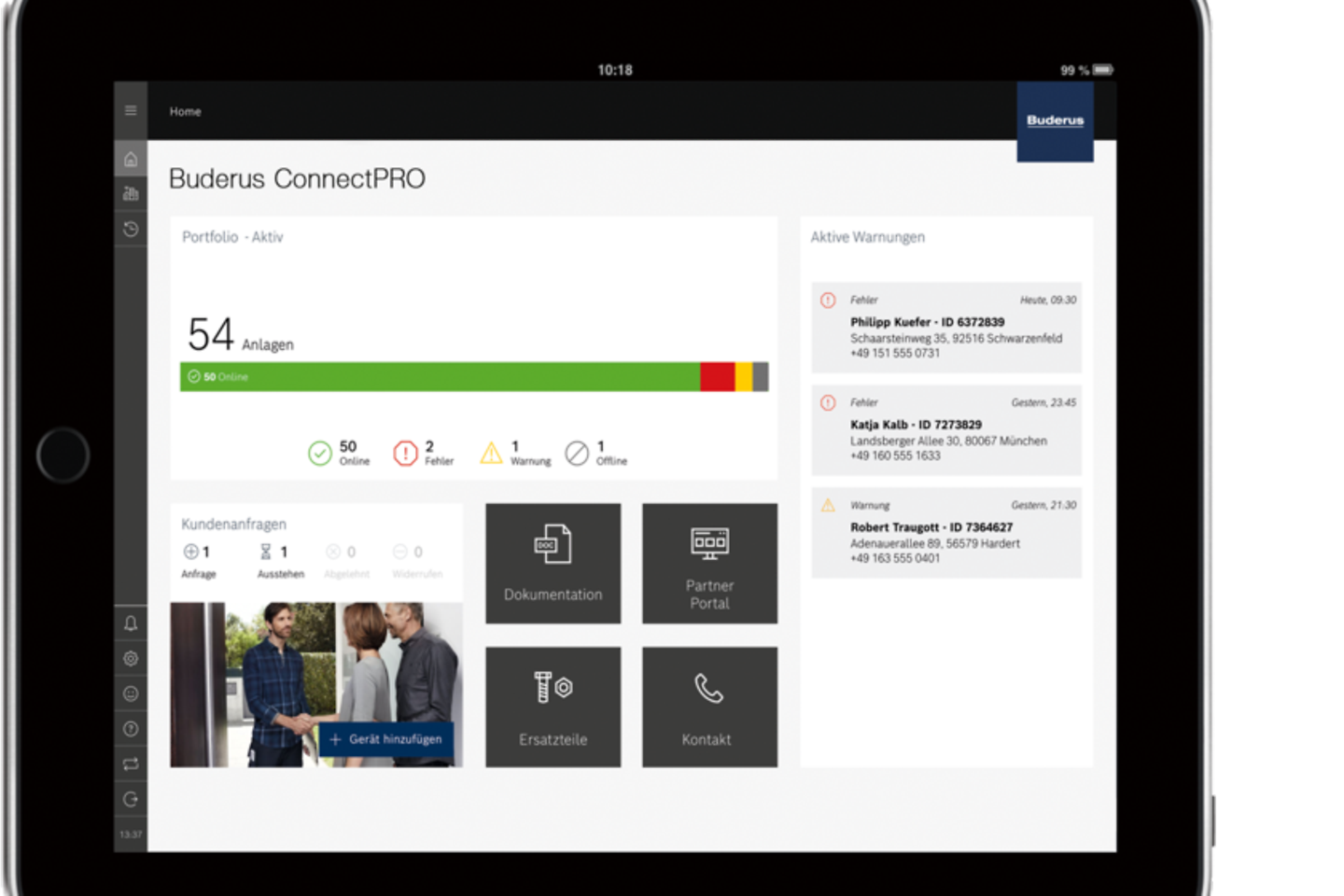Click the 'Buderus ConnectPRO' title

click(x=297, y=178)
